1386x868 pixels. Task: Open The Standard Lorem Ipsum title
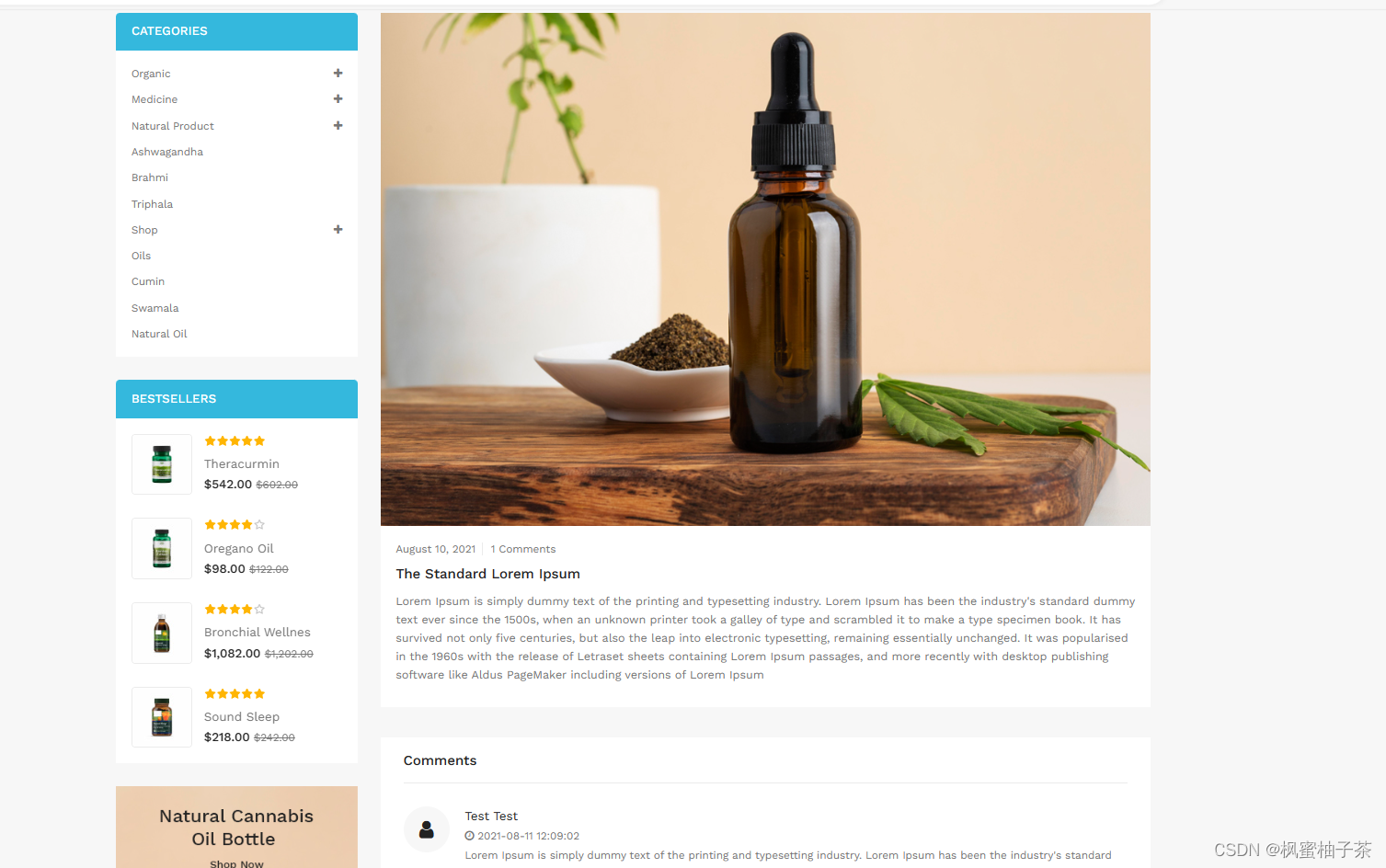click(x=488, y=574)
